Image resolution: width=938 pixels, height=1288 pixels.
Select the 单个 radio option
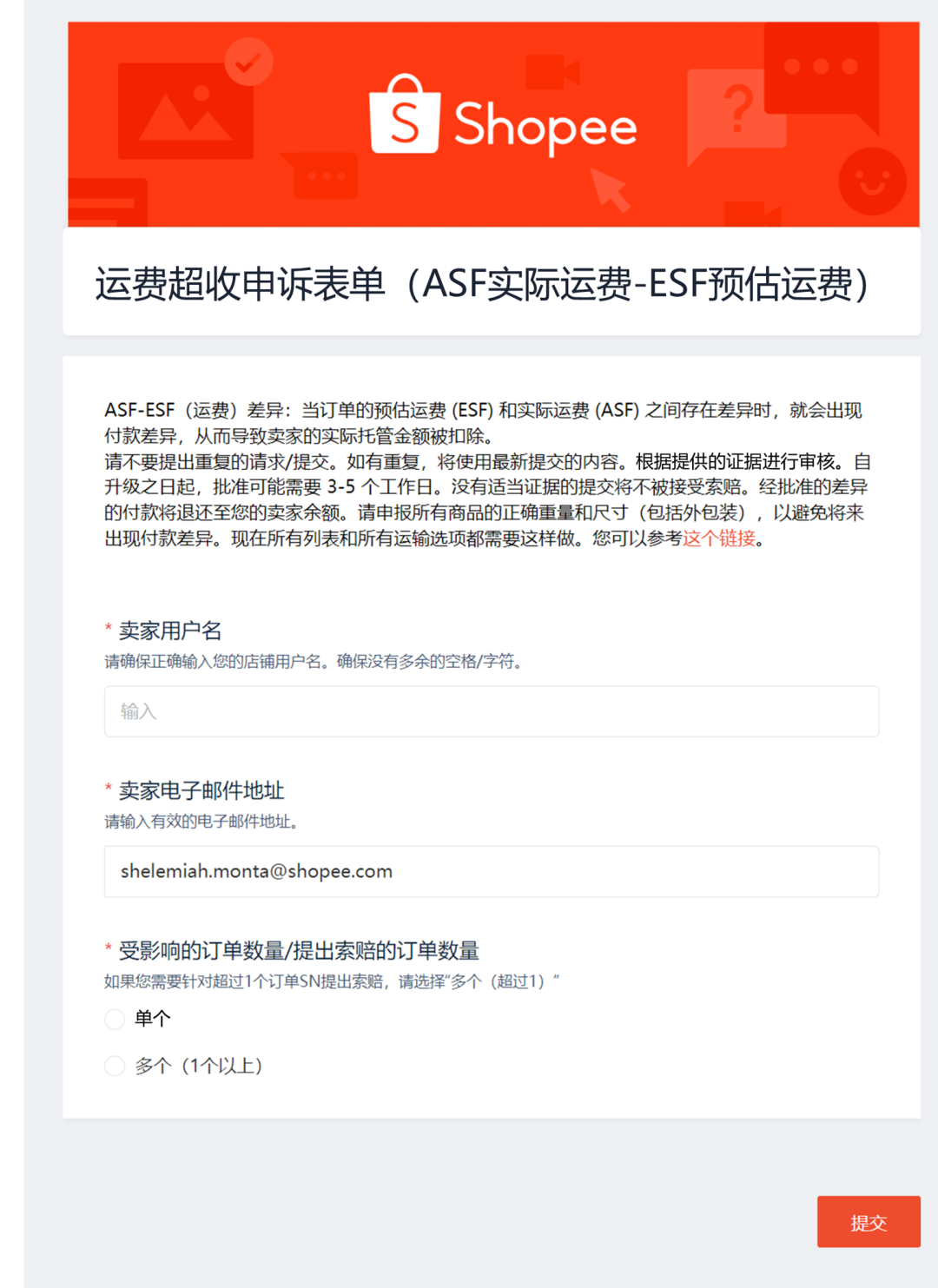click(x=115, y=1019)
